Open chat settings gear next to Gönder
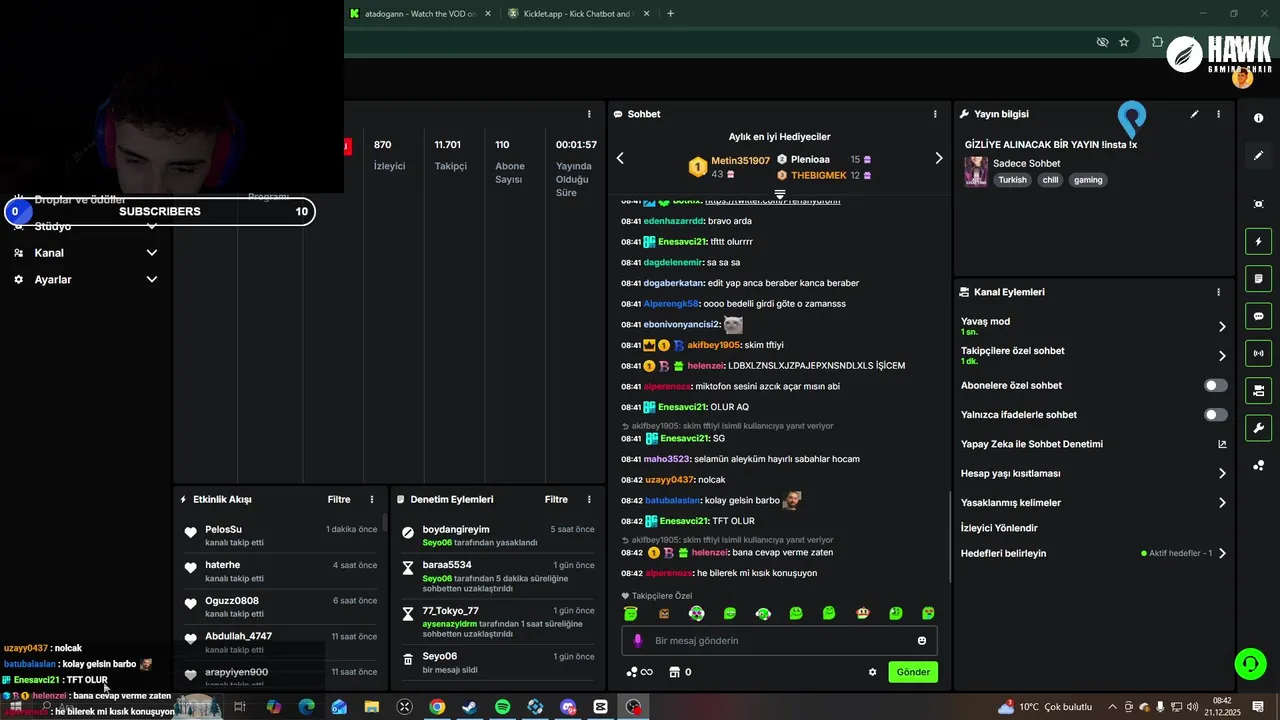The image size is (1280, 720). 872,672
